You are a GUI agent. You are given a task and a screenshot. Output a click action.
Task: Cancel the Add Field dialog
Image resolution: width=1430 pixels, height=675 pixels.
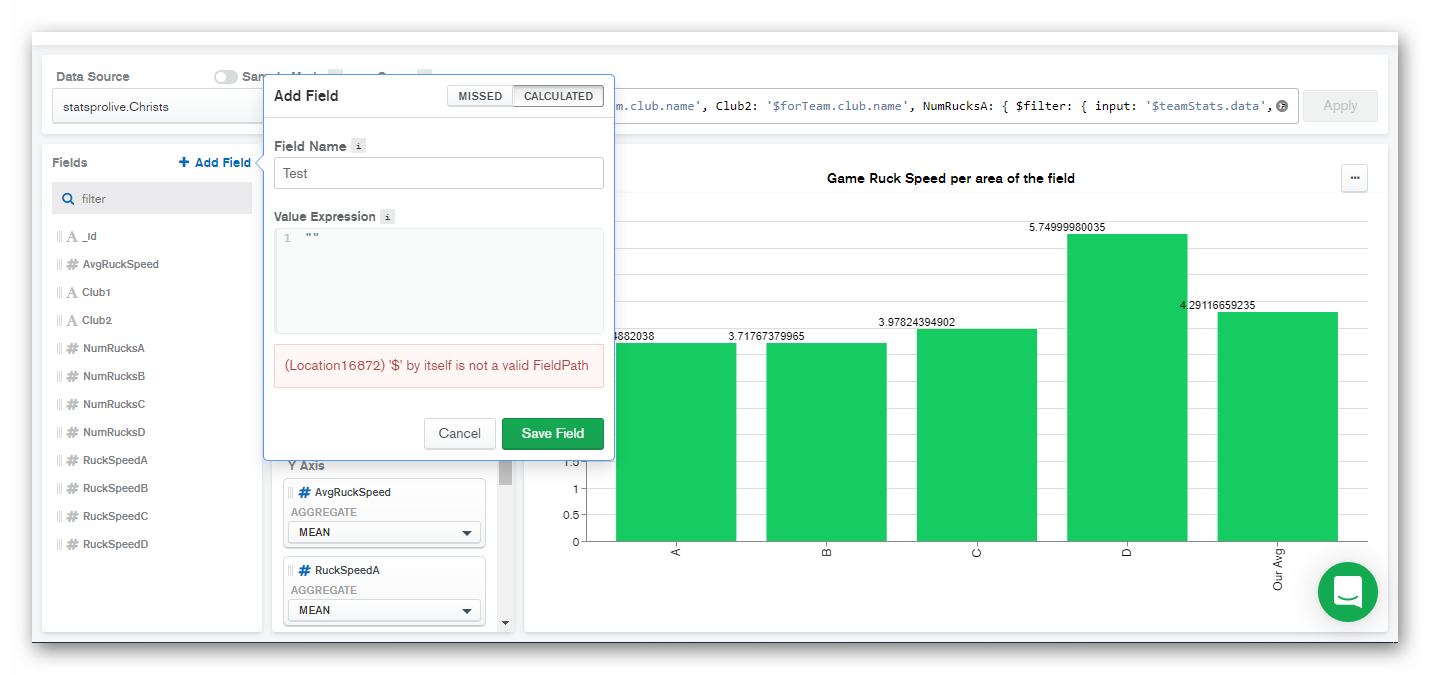459,434
